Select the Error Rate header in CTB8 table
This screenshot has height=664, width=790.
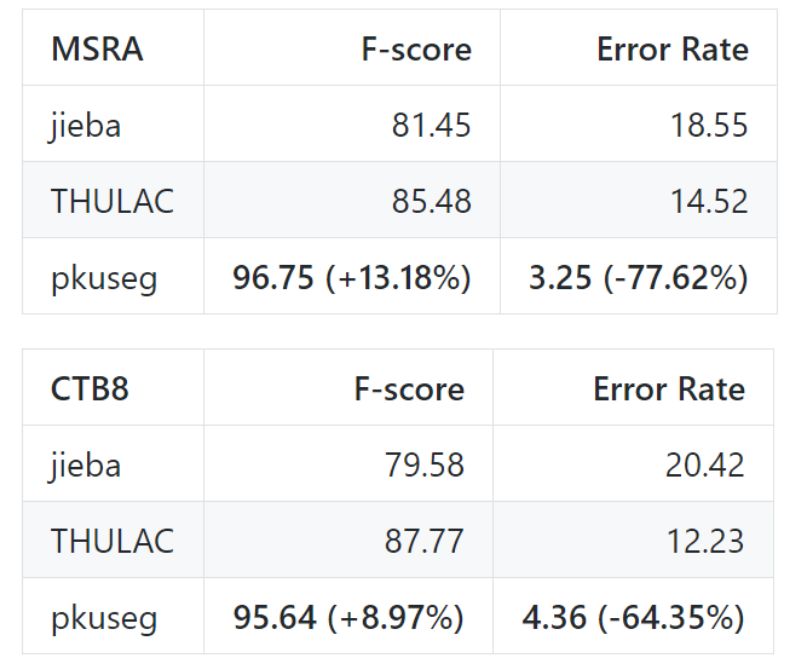668,388
